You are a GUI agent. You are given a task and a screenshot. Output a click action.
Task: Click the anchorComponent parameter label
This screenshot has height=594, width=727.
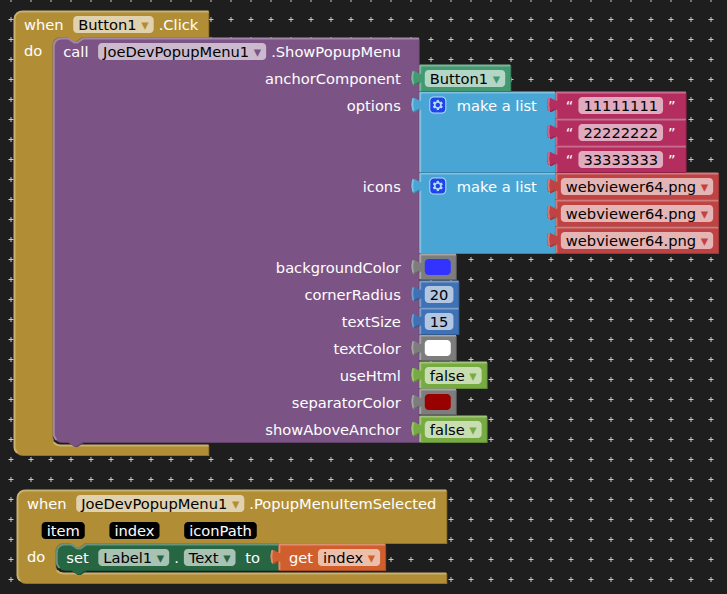coord(332,79)
